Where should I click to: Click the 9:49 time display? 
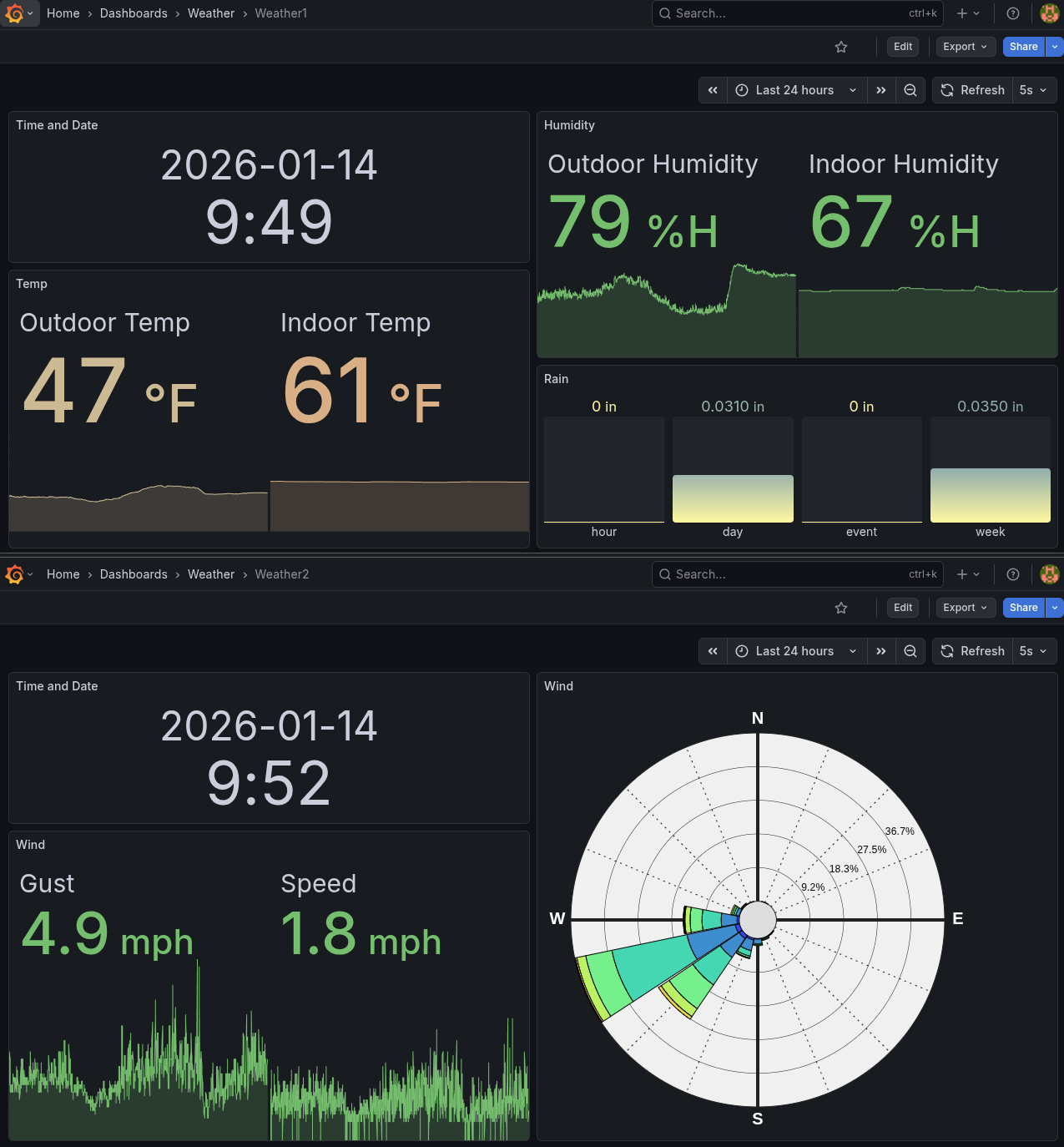point(269,222)
